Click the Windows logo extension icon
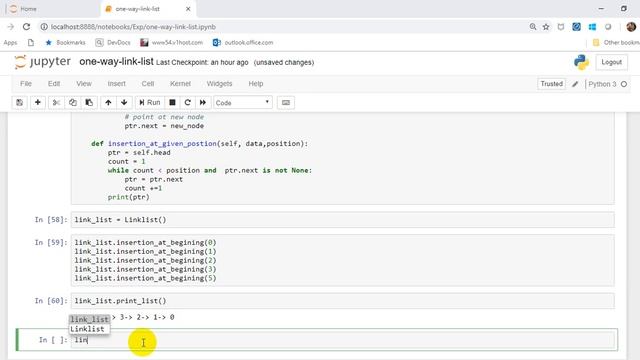The image size is (640, 360). tap(592, 27)
